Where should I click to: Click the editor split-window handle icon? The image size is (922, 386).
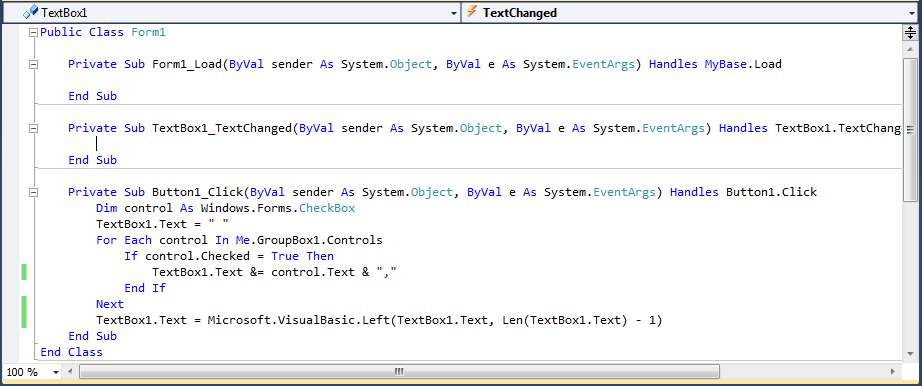tap(910, 33)
